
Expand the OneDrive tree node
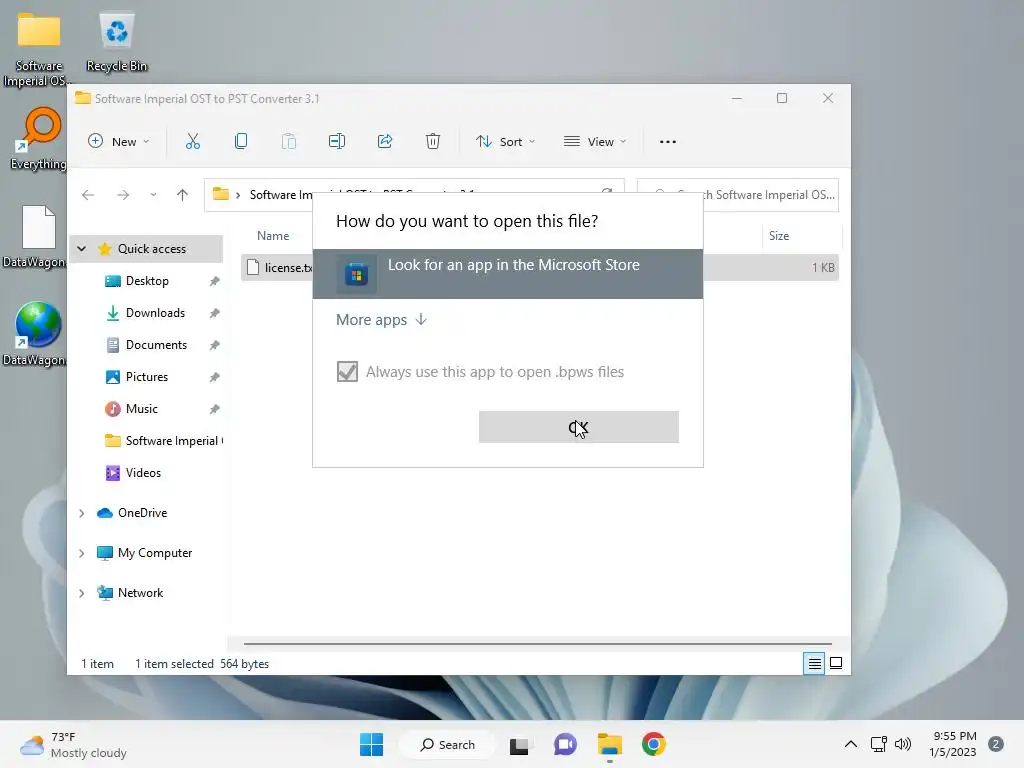[x=82, y=513]
